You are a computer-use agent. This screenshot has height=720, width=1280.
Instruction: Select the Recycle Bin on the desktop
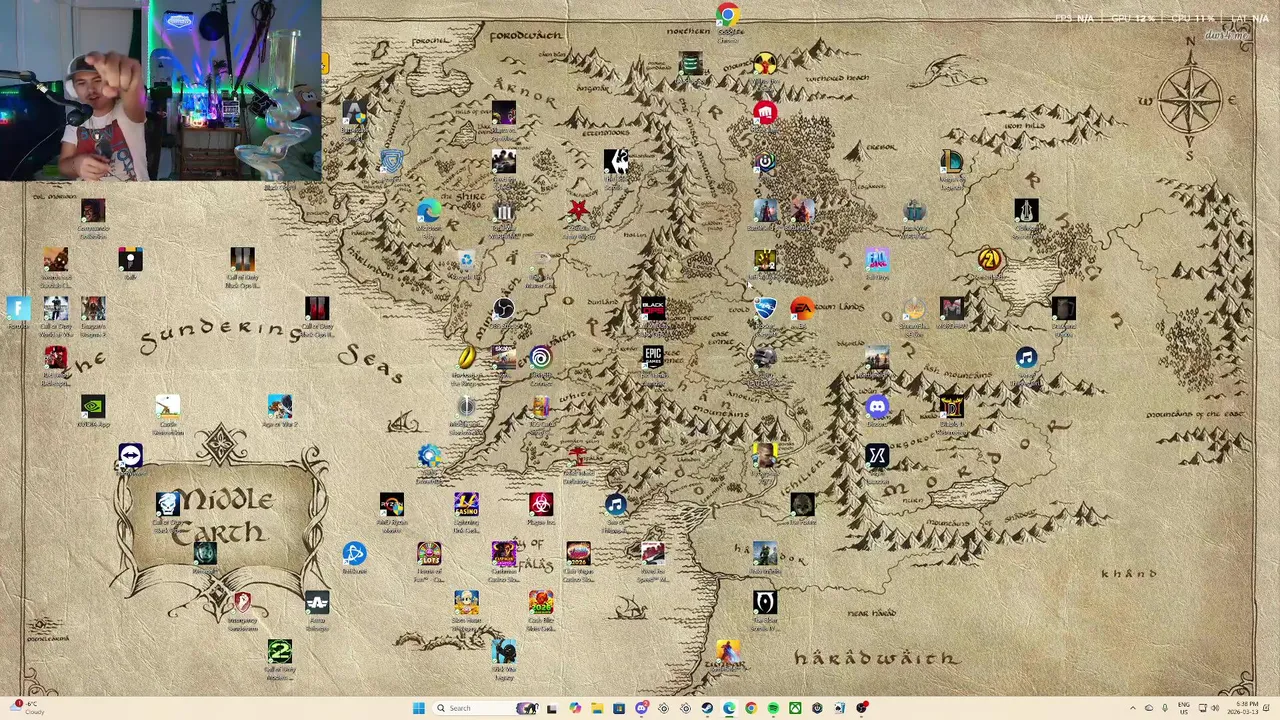point(466,260)
